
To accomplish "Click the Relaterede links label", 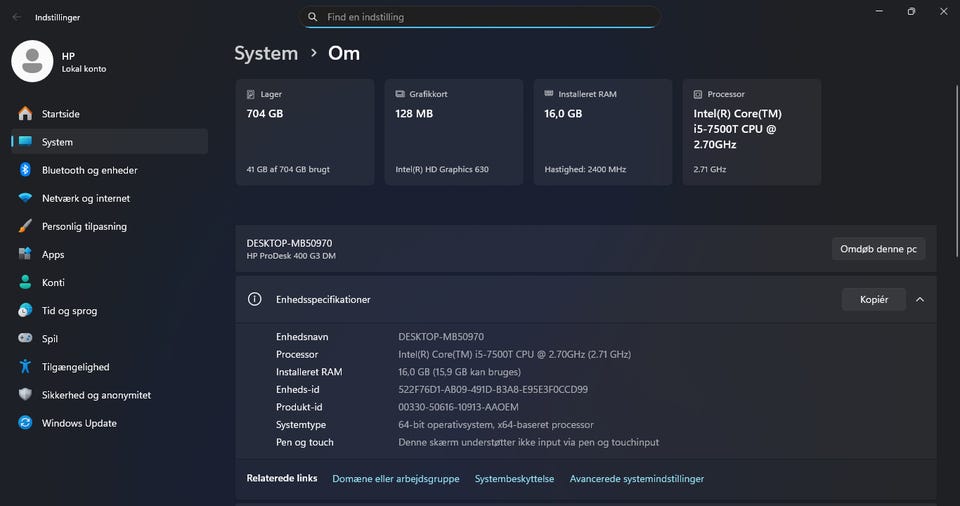I will [x=282, y=478].
